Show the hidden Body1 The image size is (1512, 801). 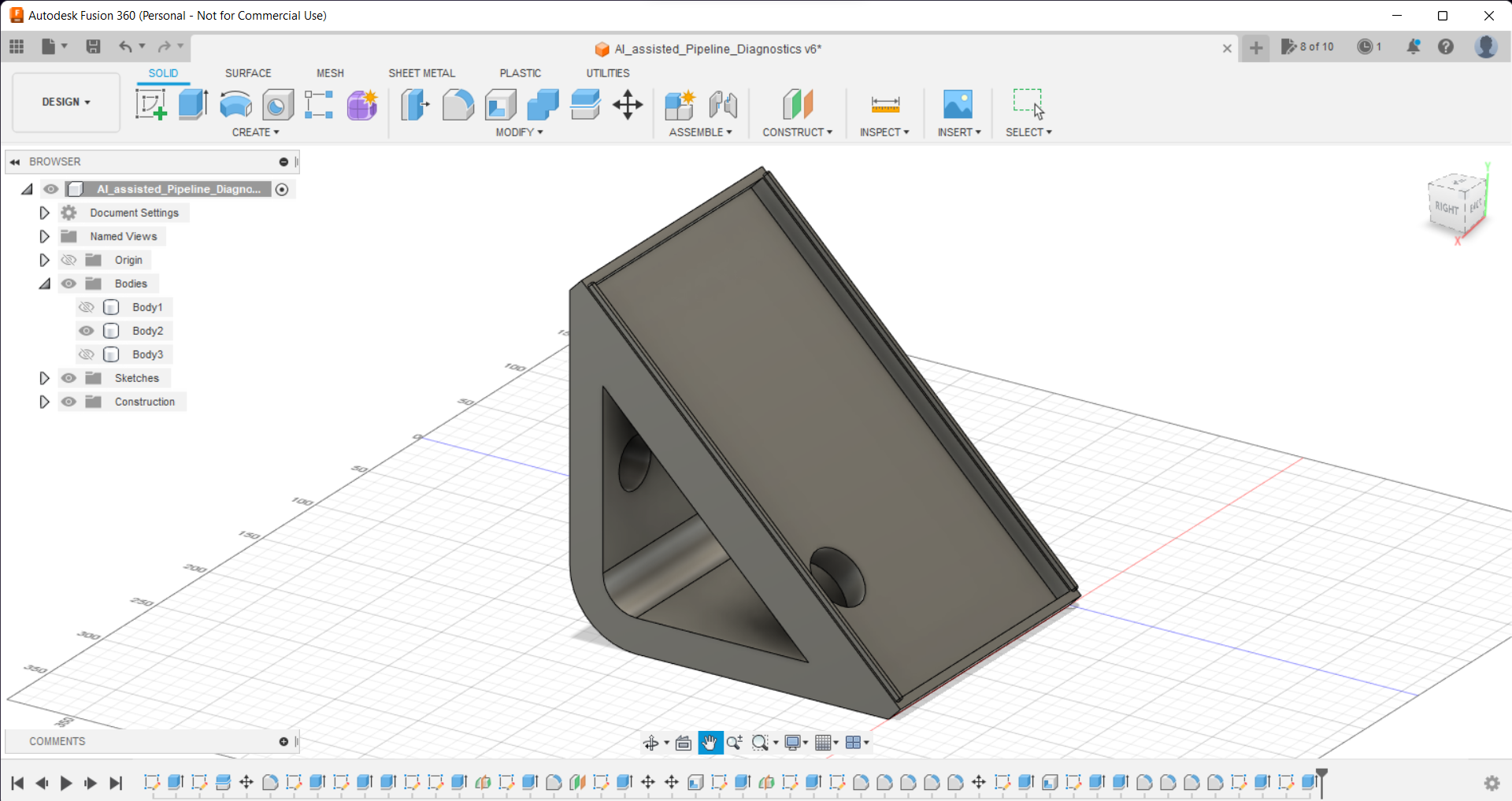point(87,307)
